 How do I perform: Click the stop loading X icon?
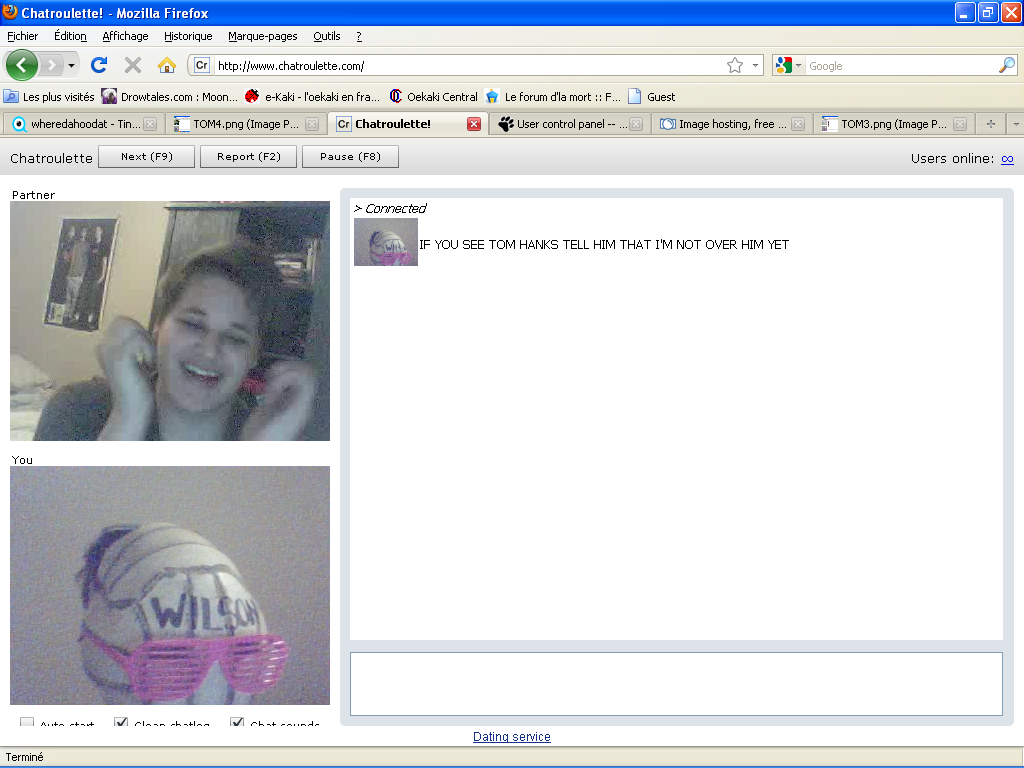click(132, 66)
